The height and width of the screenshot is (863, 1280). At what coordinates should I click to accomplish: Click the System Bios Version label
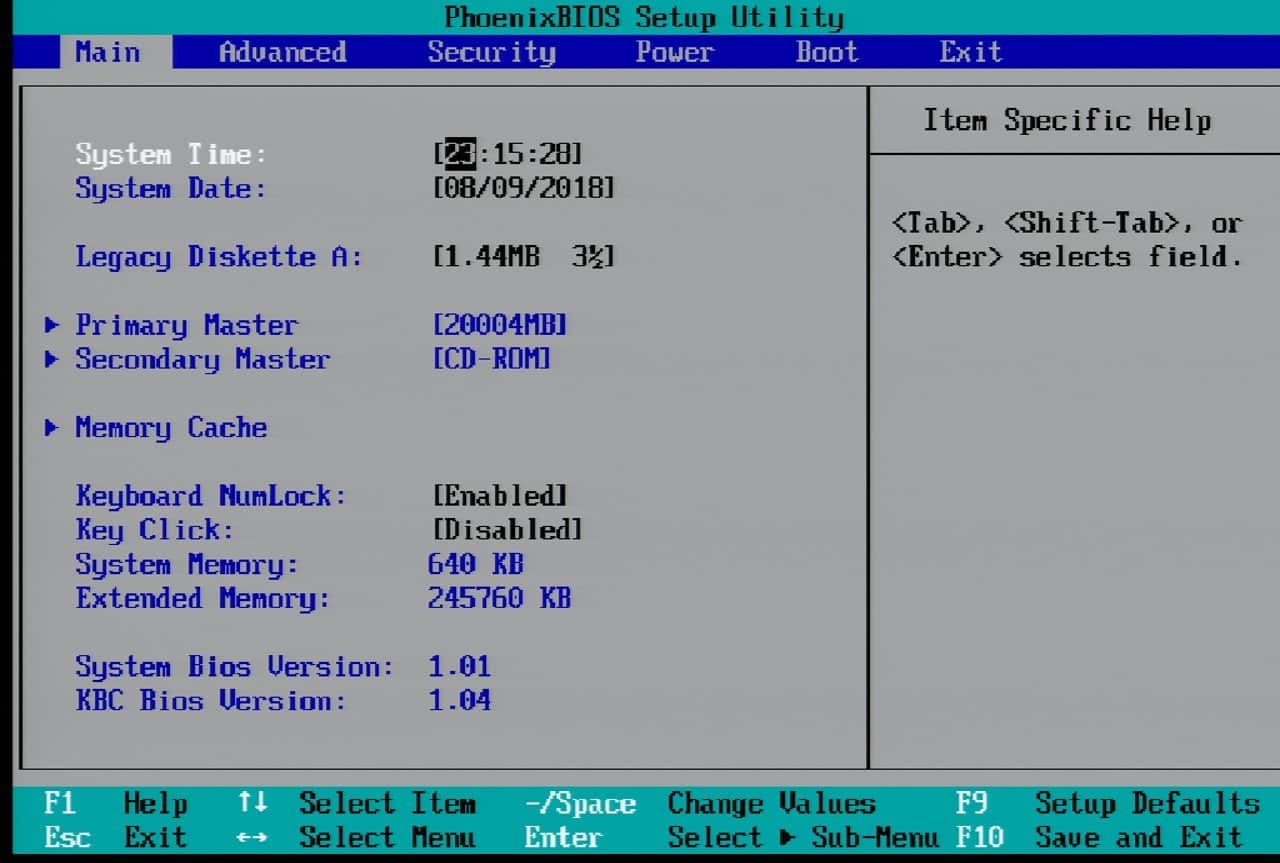pos(235,667)
